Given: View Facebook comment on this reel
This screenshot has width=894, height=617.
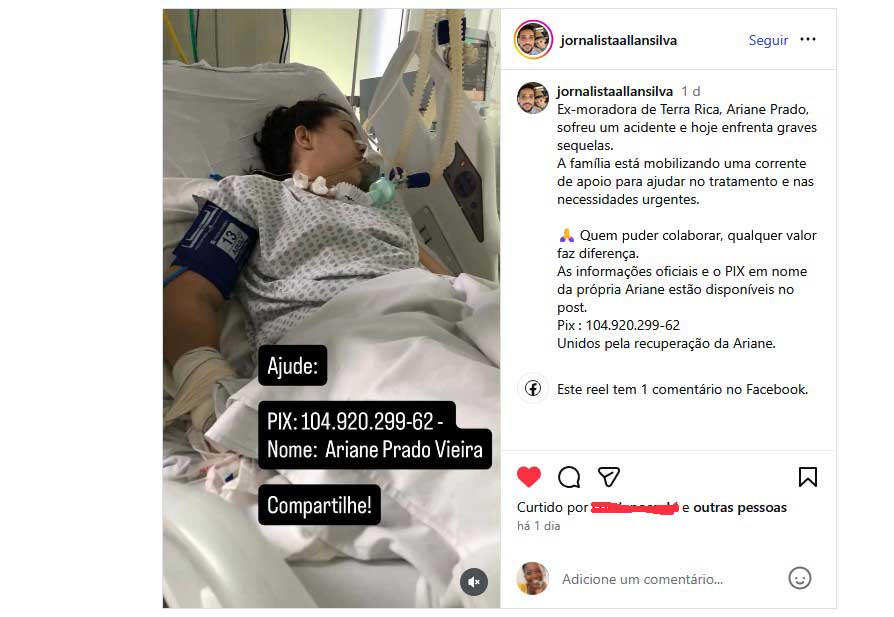Looking at the screenshot, I should [682, 389].
